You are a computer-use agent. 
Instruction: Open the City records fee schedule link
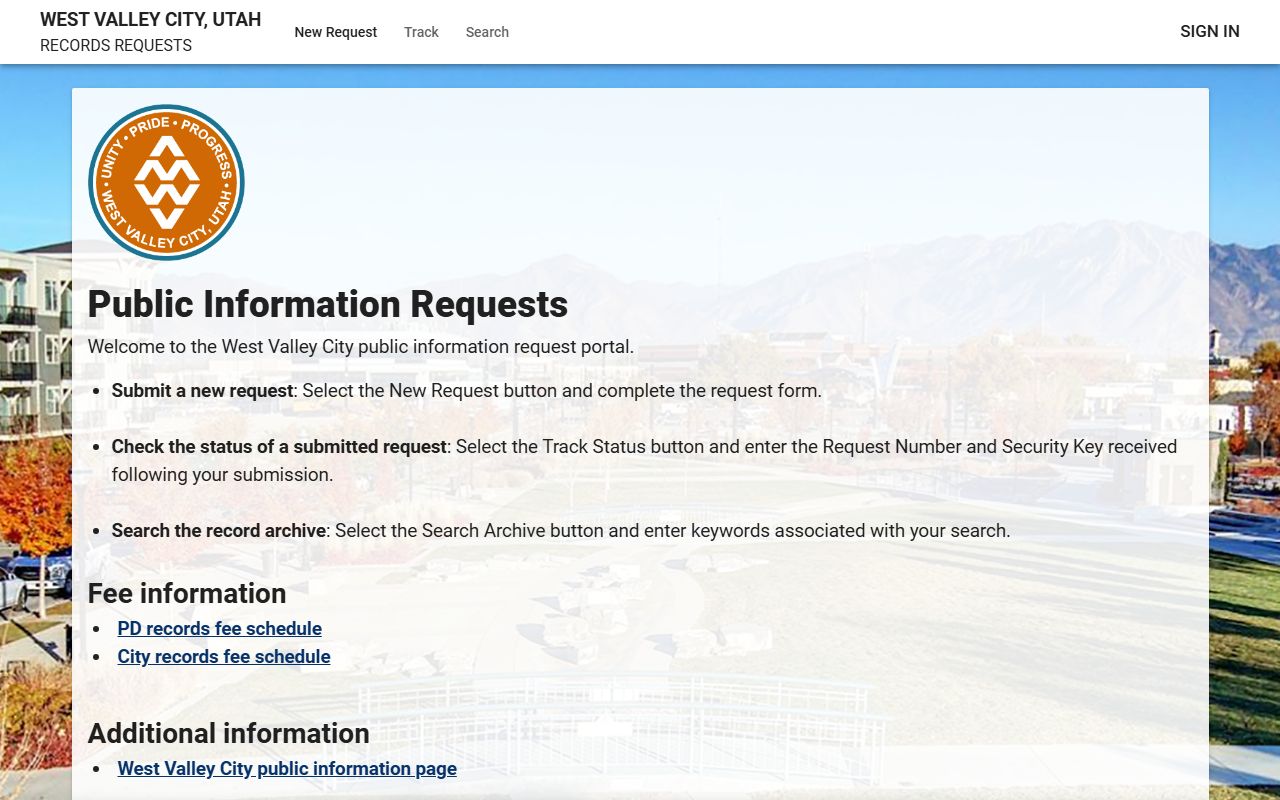pos(224,656)
